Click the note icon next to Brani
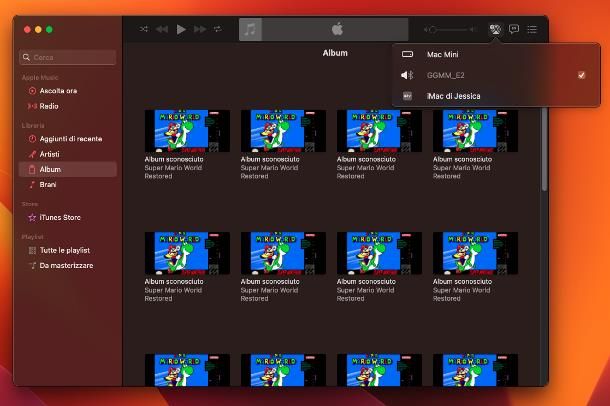Viewport: 610px width, 406px height. pos(32,185)
